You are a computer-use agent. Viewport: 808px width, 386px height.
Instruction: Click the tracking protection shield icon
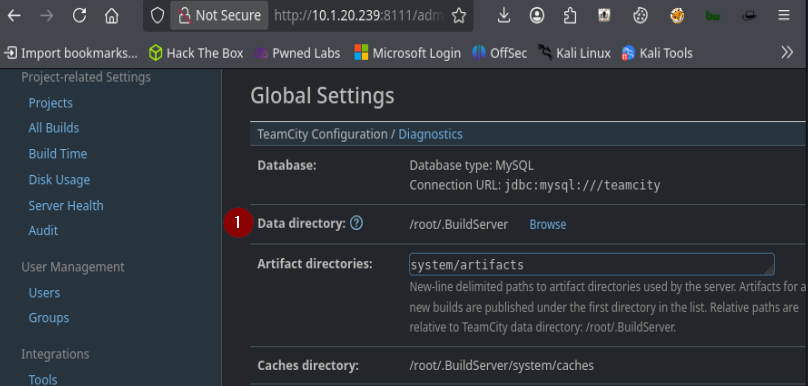pos(157,16)
